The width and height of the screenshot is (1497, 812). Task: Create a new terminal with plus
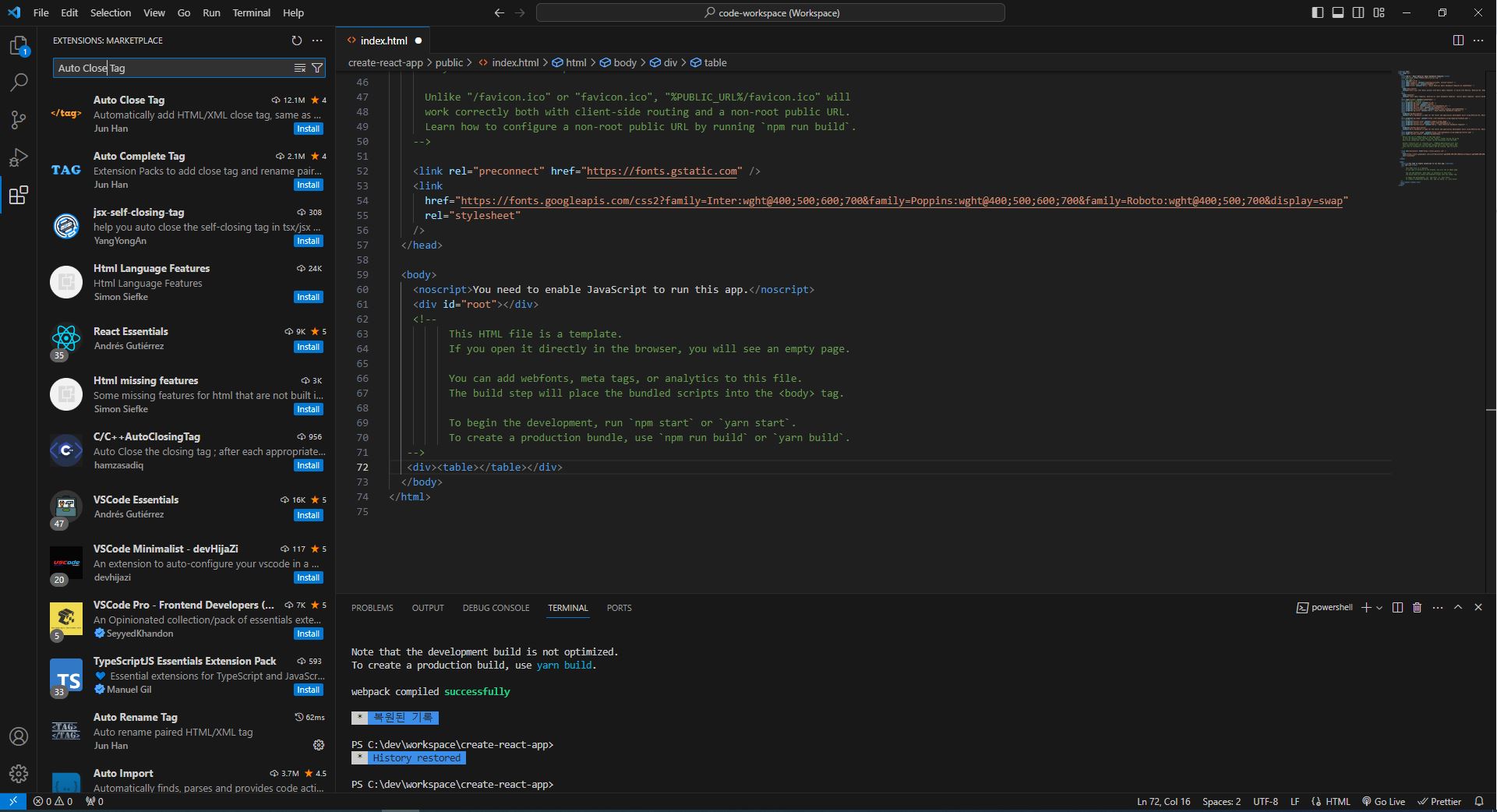tap(1366, 608)
